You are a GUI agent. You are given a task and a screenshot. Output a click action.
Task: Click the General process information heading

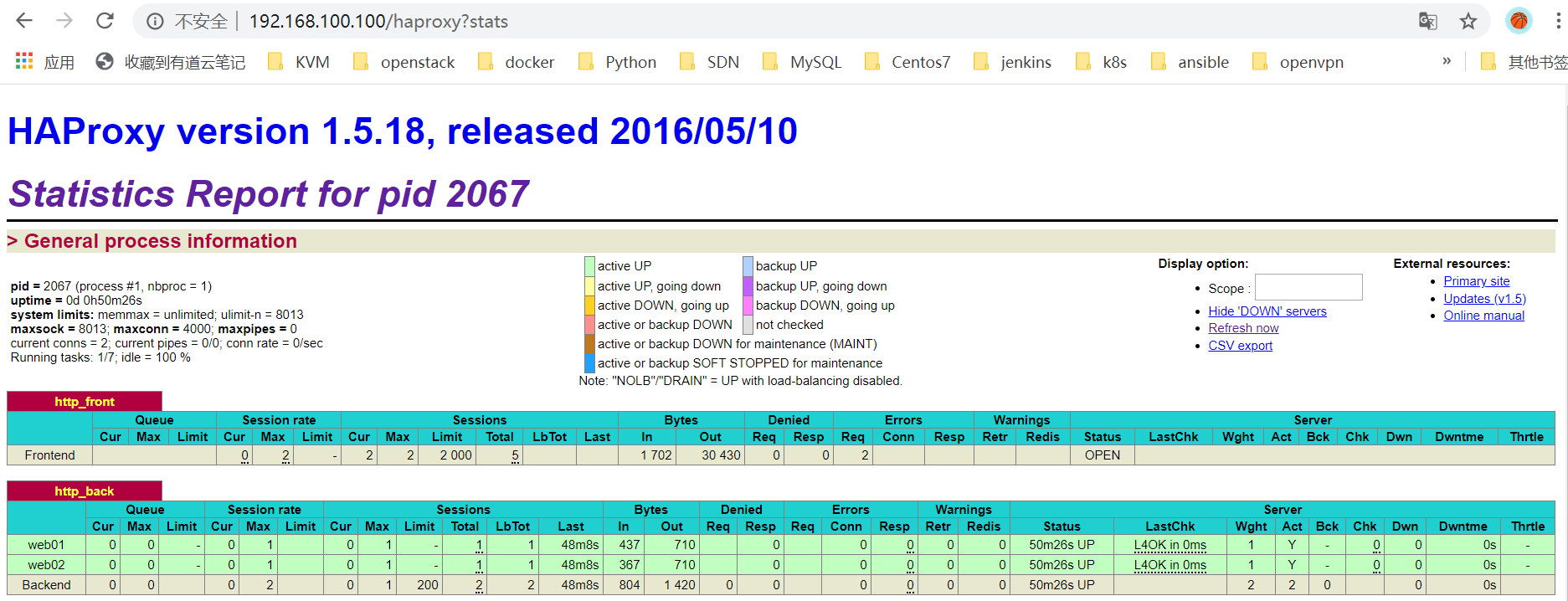click(x=161, y=241)
